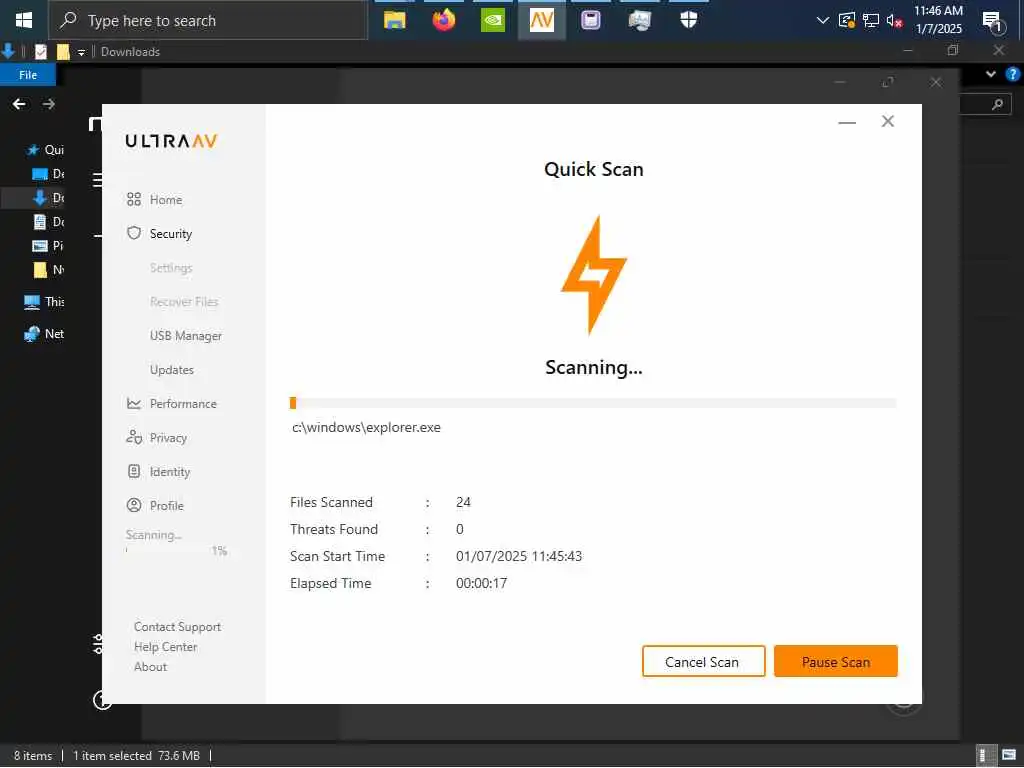
Task: Click the Threats Found label
Action: 334,530
